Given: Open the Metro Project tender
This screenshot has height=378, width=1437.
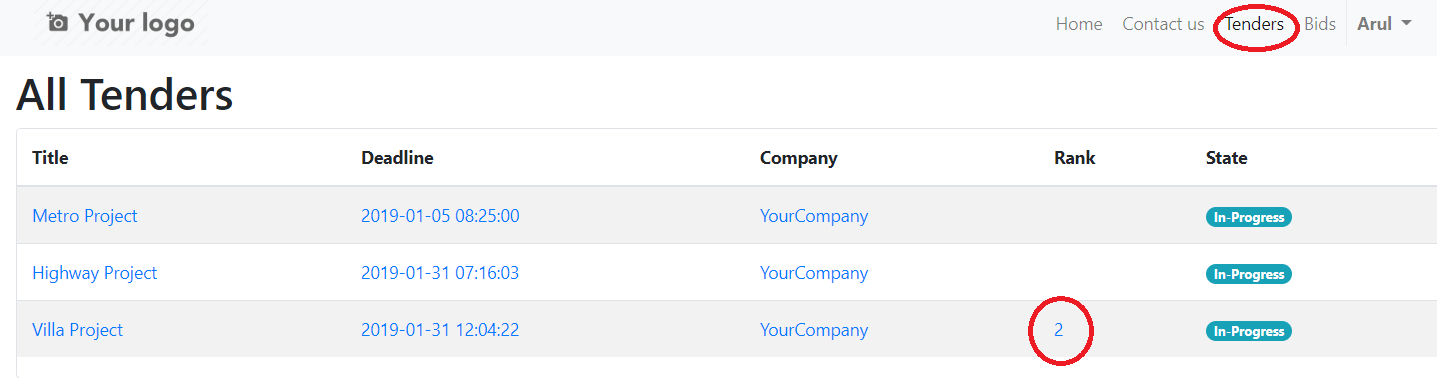Looking at the screenshot, I should click(85, 216).
